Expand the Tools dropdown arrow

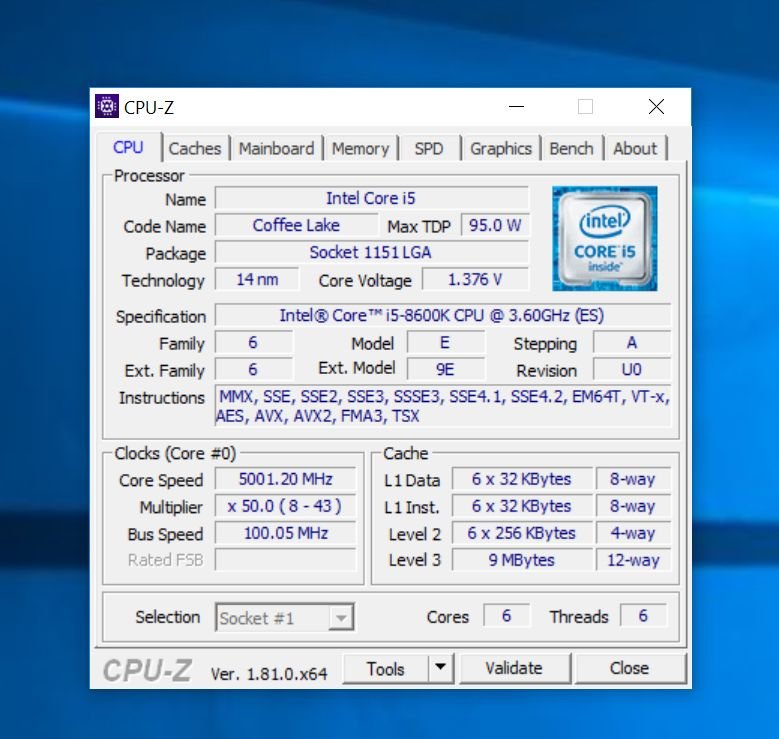point(440,668)
